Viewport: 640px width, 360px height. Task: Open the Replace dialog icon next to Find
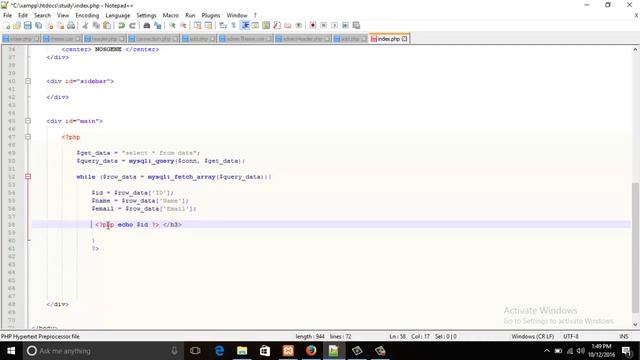point(158,25)
